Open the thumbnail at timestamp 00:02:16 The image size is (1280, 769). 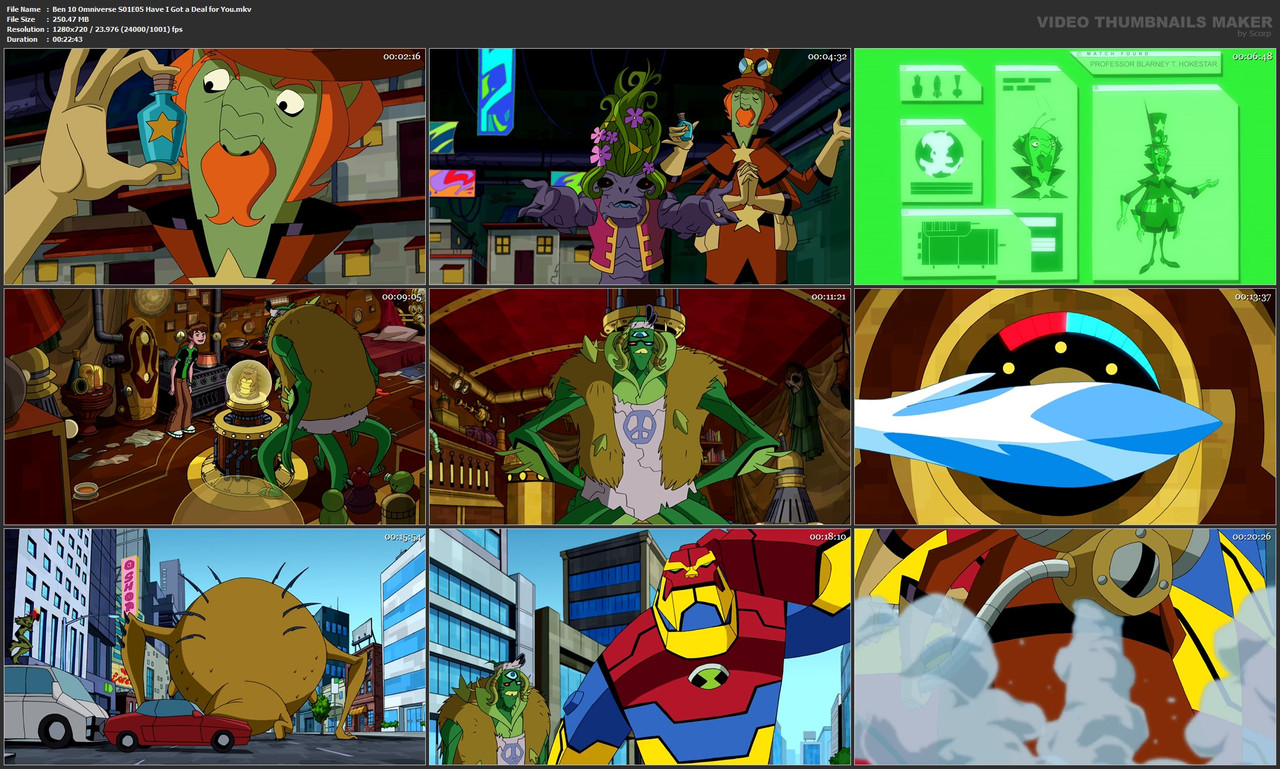tap(213, 167)
